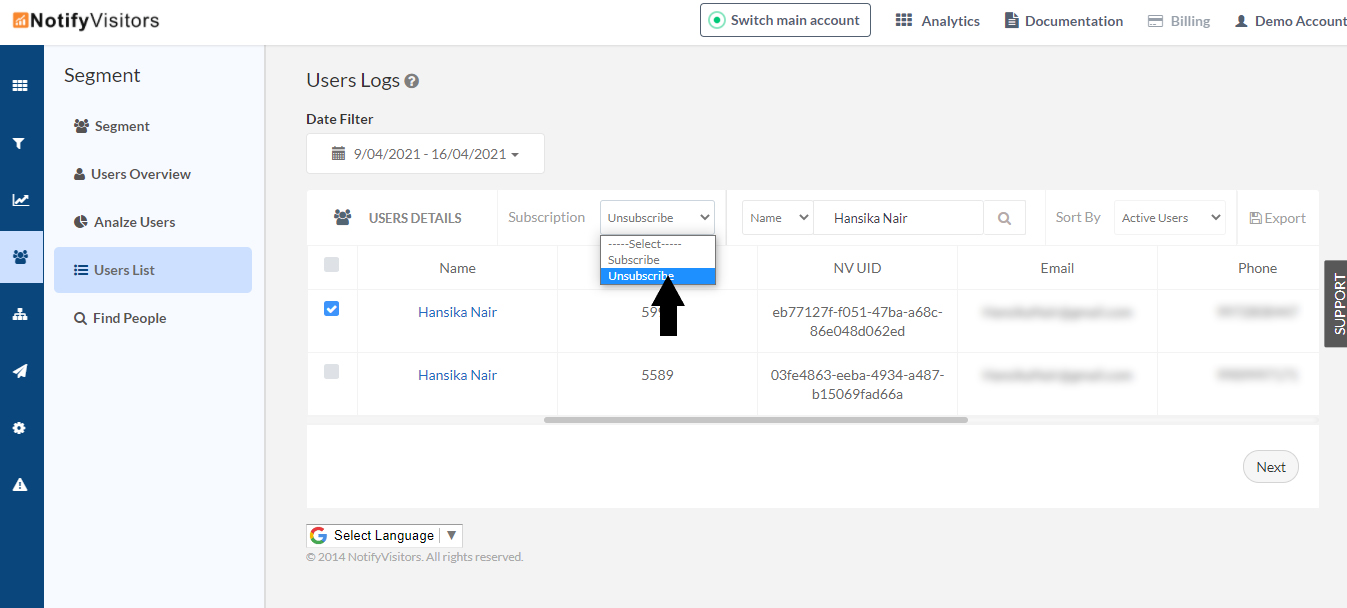Click the help icon next to Users Logs
The image size is (1347, 608).
click(x=411, y=82)
